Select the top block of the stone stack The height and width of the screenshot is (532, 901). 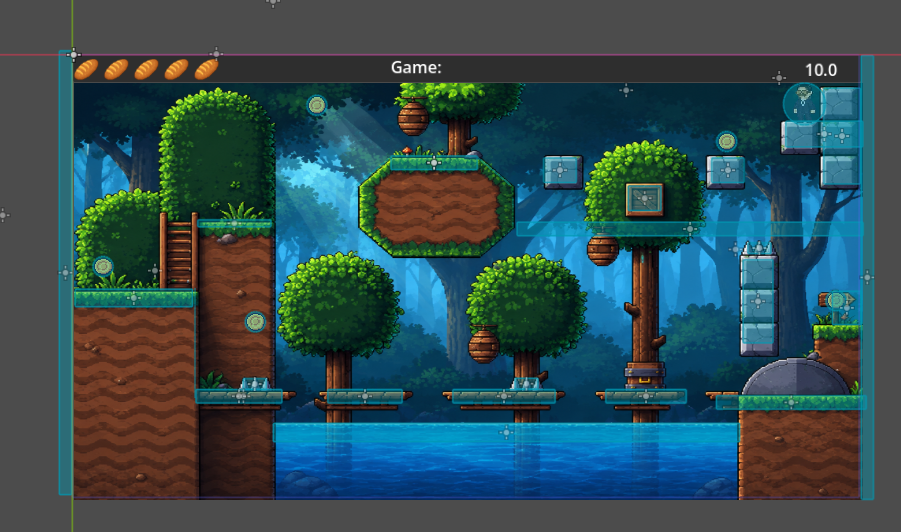coord(758,272)
